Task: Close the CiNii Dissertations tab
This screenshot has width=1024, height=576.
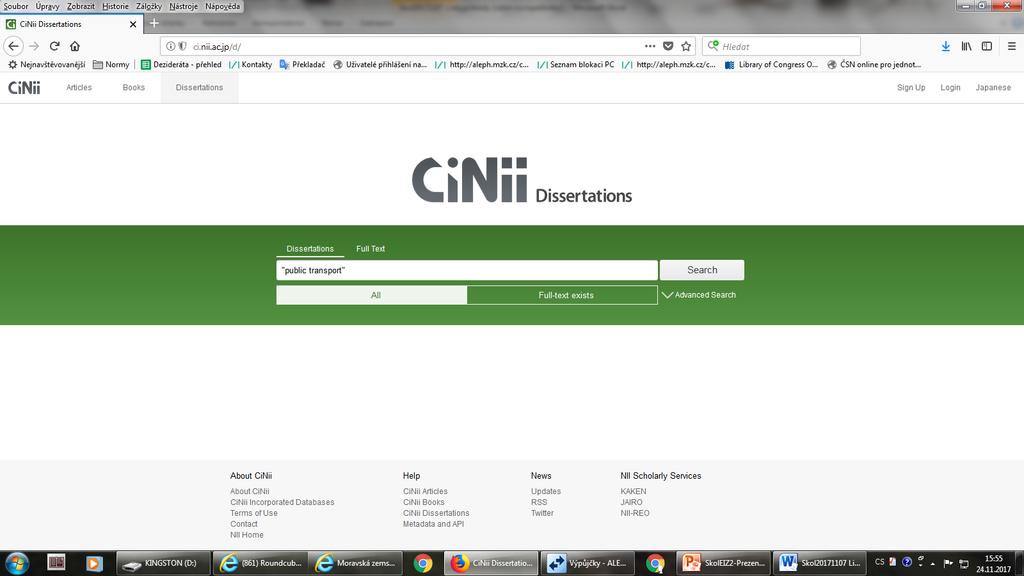Action: click(133, 24)
